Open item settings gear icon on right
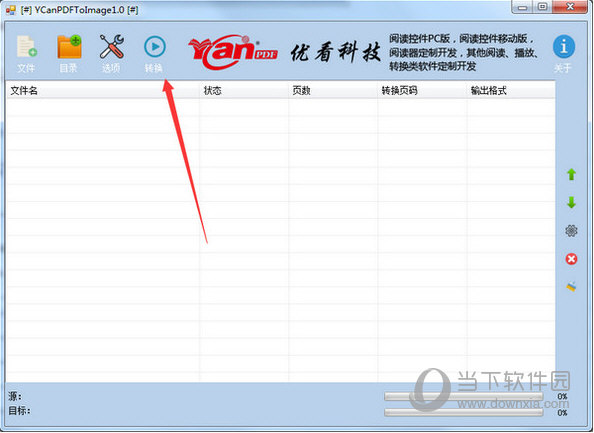 click(x=571, y=231)
